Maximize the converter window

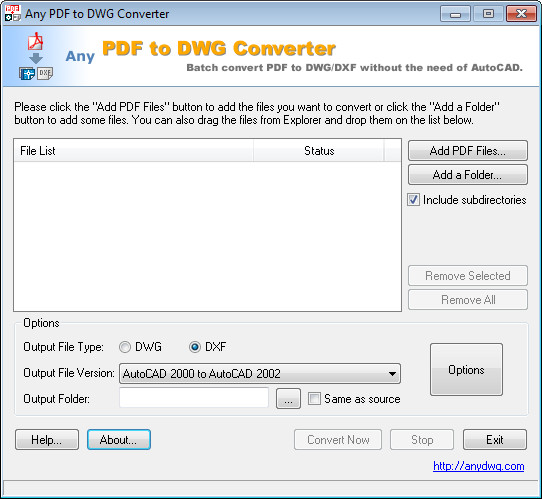pos(488,14)
